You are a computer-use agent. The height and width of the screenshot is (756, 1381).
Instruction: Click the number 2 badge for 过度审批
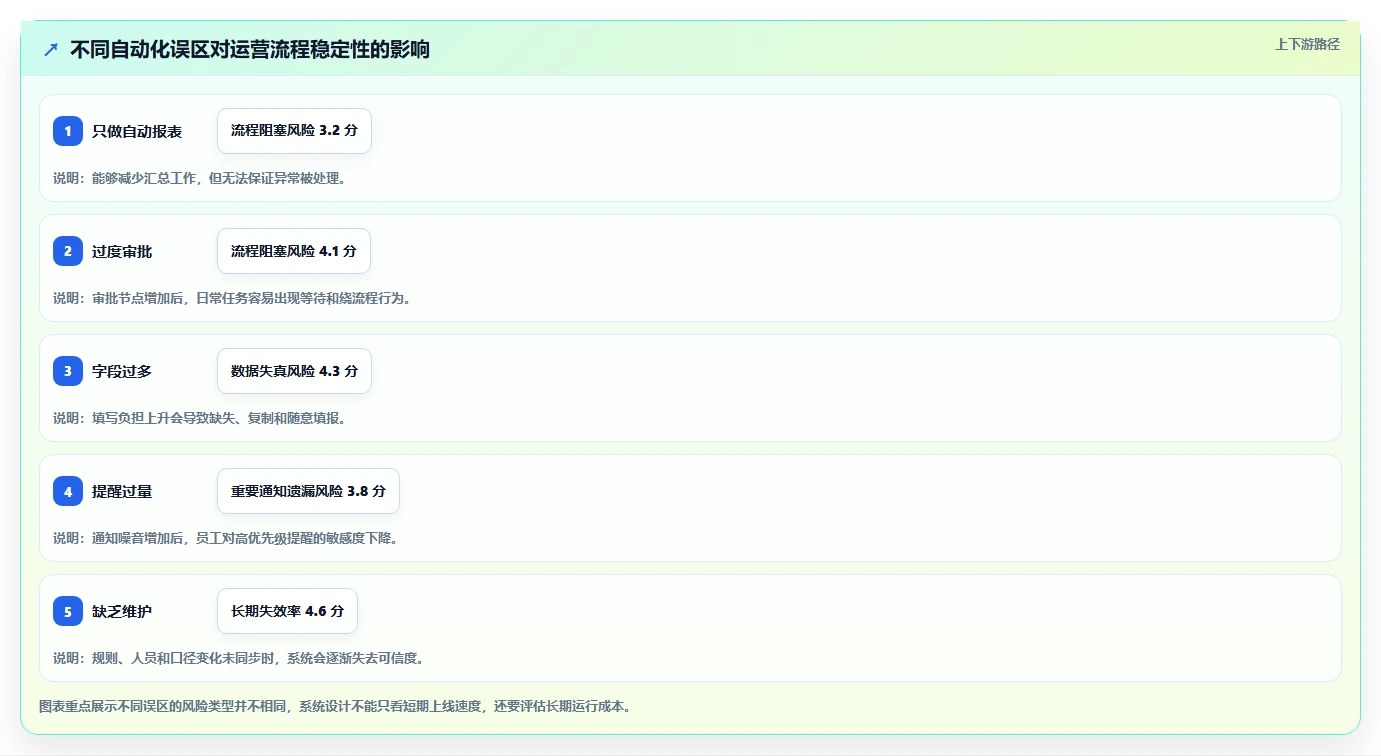click(68, 251)
